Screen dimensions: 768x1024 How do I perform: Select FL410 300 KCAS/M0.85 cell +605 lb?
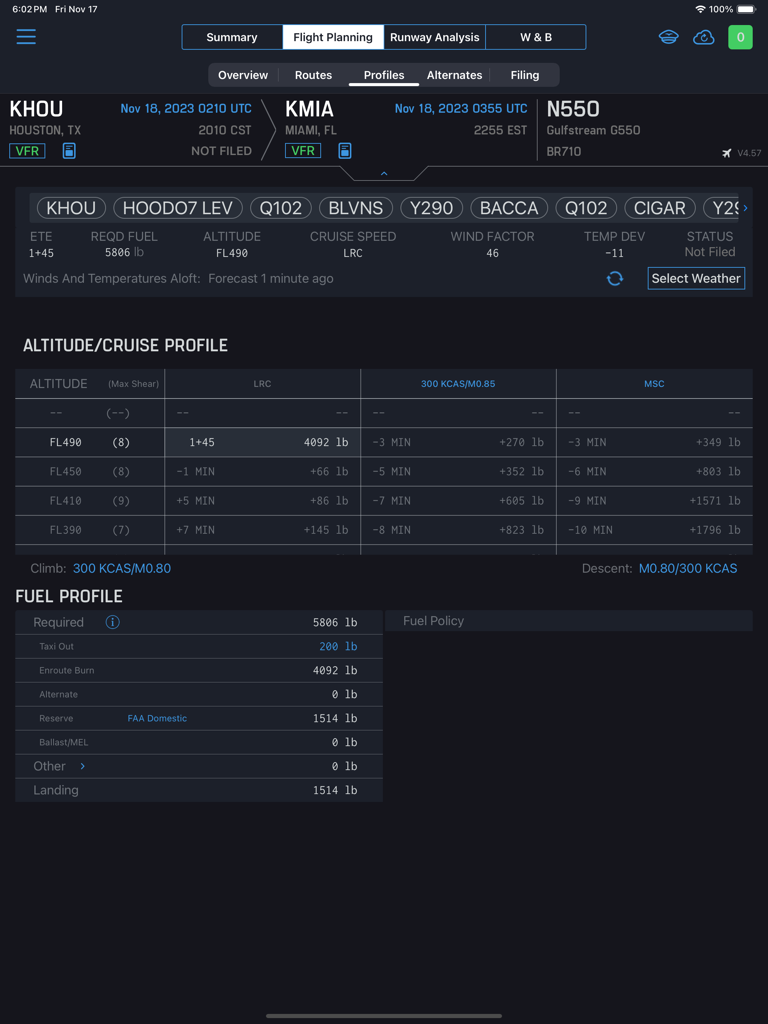tap(458, 501)
